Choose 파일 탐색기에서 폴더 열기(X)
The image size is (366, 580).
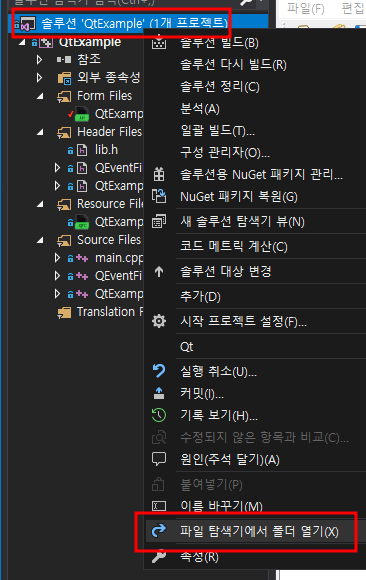pyautogui.click(x=259, y=532)
